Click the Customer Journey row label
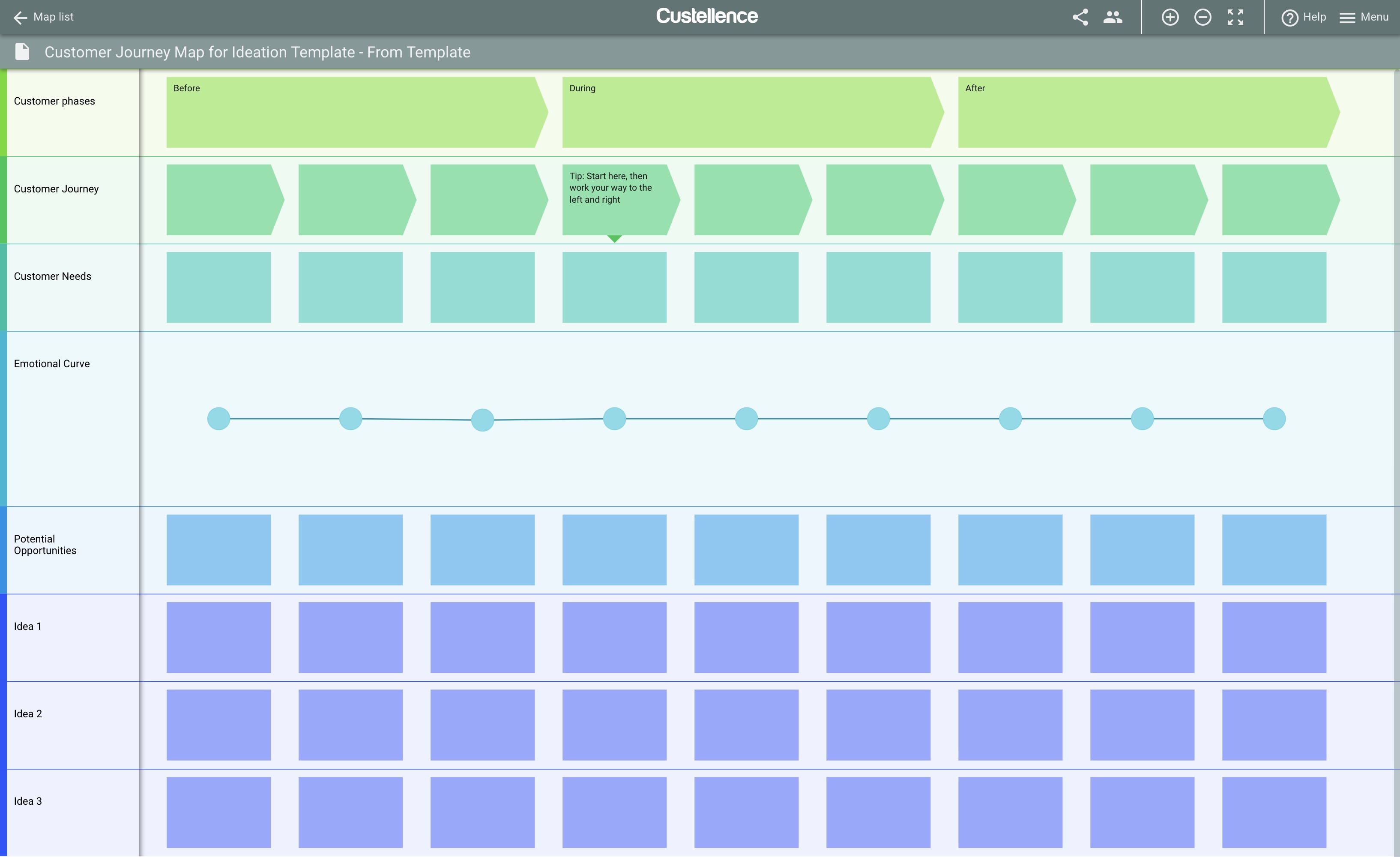Viewport: 1400px width, 857px height. coord(56,188)
